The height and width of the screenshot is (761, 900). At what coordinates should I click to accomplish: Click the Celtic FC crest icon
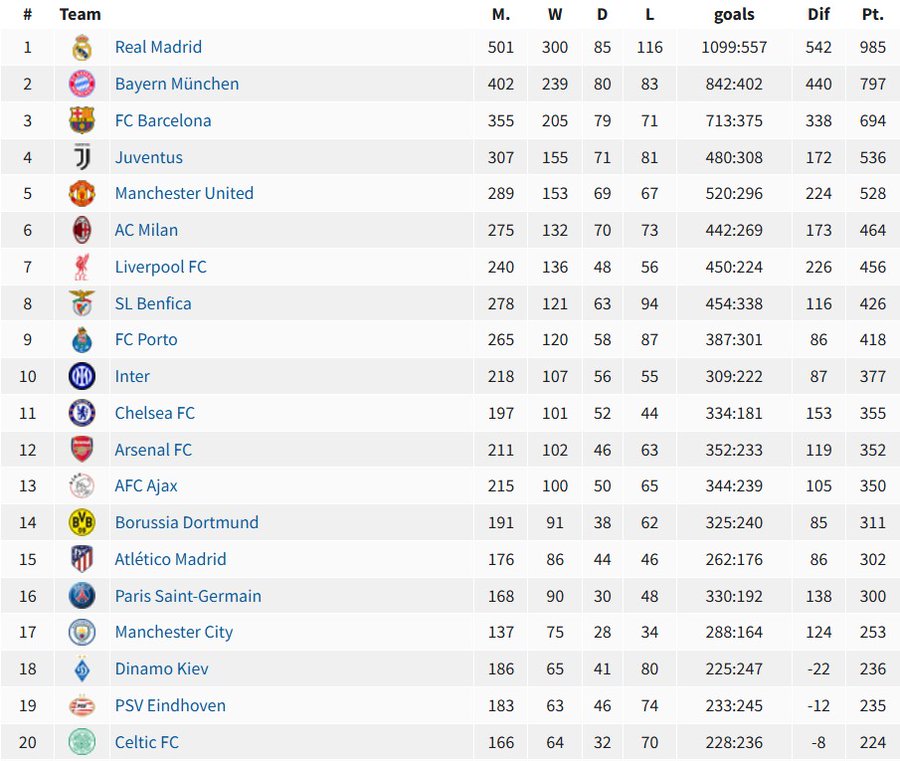pos(82,742)
